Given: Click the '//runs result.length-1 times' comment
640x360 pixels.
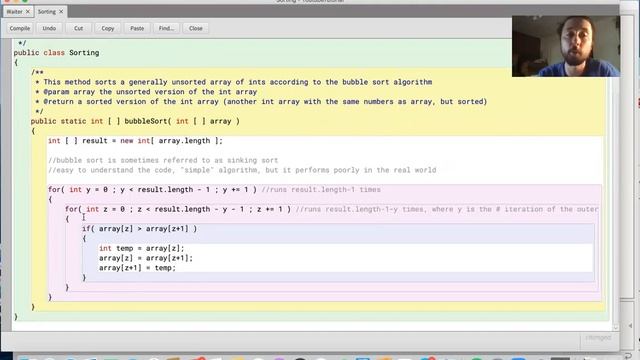Looking at the screenshot, I should coord(321,190).
